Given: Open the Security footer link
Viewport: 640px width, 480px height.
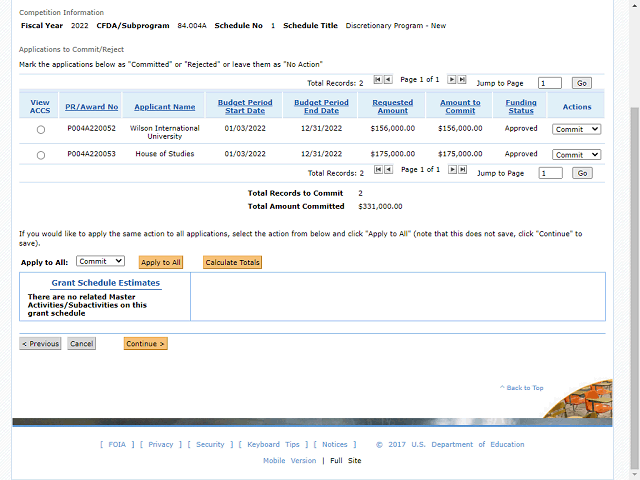Looking at the screenshot, I should (210, 444).
